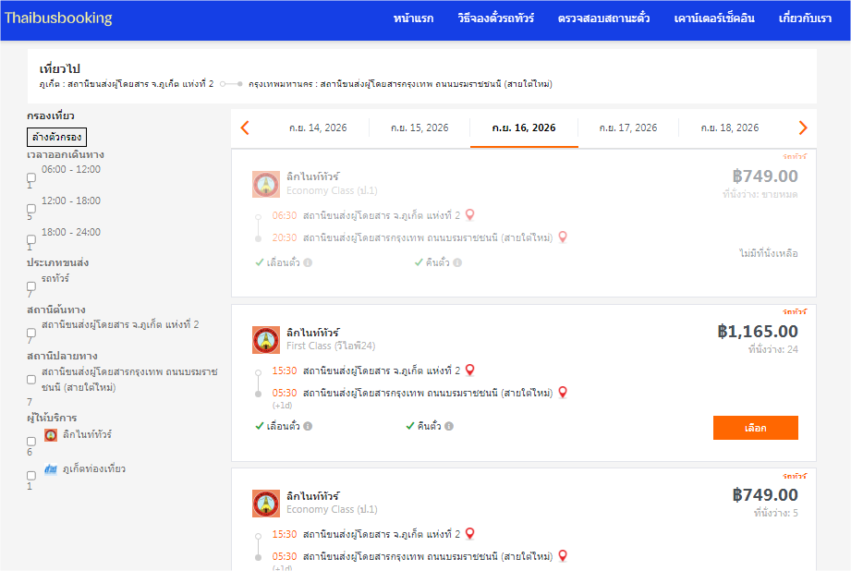Click the ที่นั่งว่าง: 24 seats text
Screen dimensions: 851x571
(x=773, y=349)
